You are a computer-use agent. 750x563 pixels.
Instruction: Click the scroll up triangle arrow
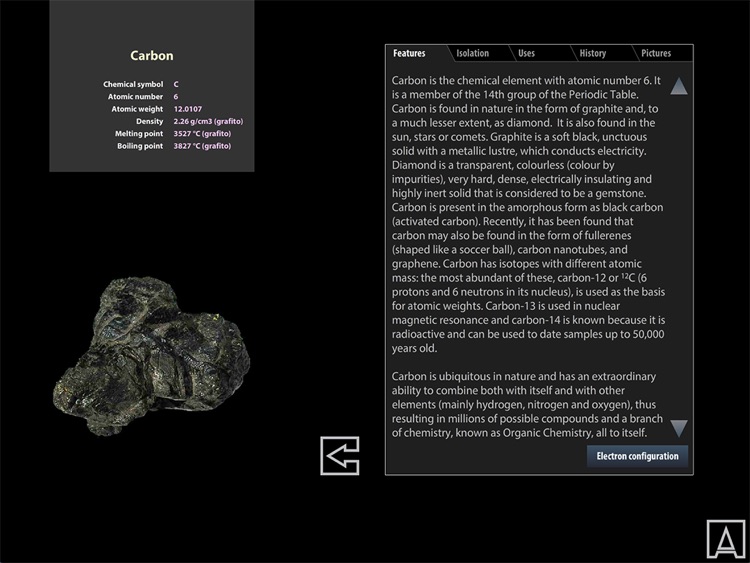click(679, 86)
